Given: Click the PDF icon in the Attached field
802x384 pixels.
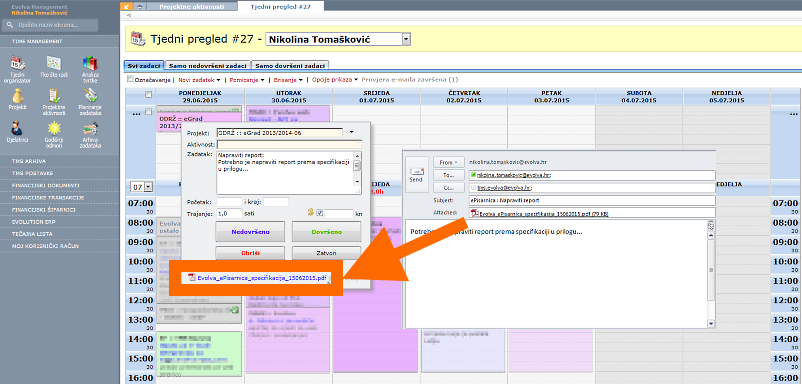Looking at the screenshot, I should pos(474,213).
